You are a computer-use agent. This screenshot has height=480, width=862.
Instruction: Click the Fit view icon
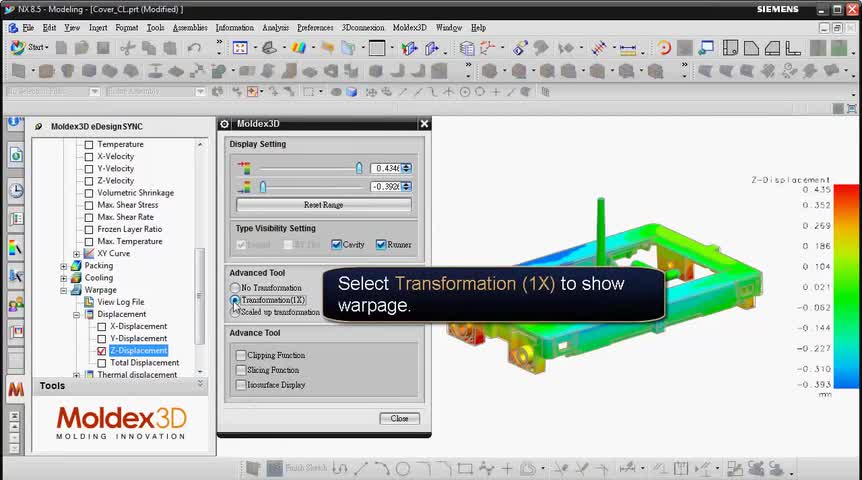[240, 48]
